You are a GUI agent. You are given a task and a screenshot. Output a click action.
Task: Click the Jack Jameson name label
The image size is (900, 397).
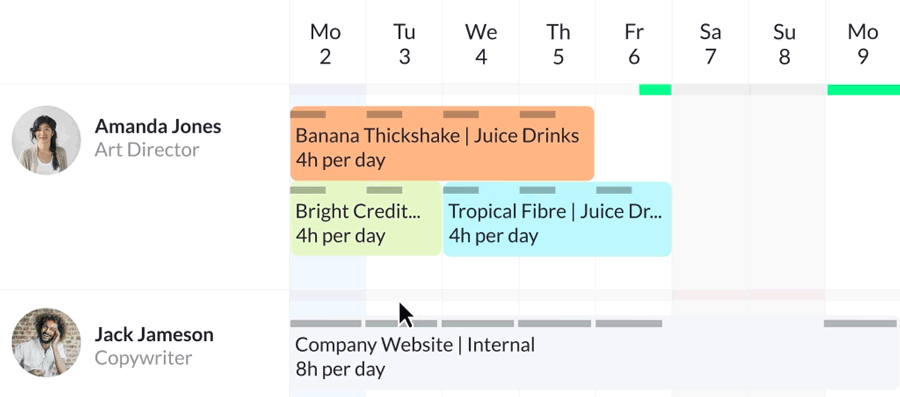pos(154,334)
